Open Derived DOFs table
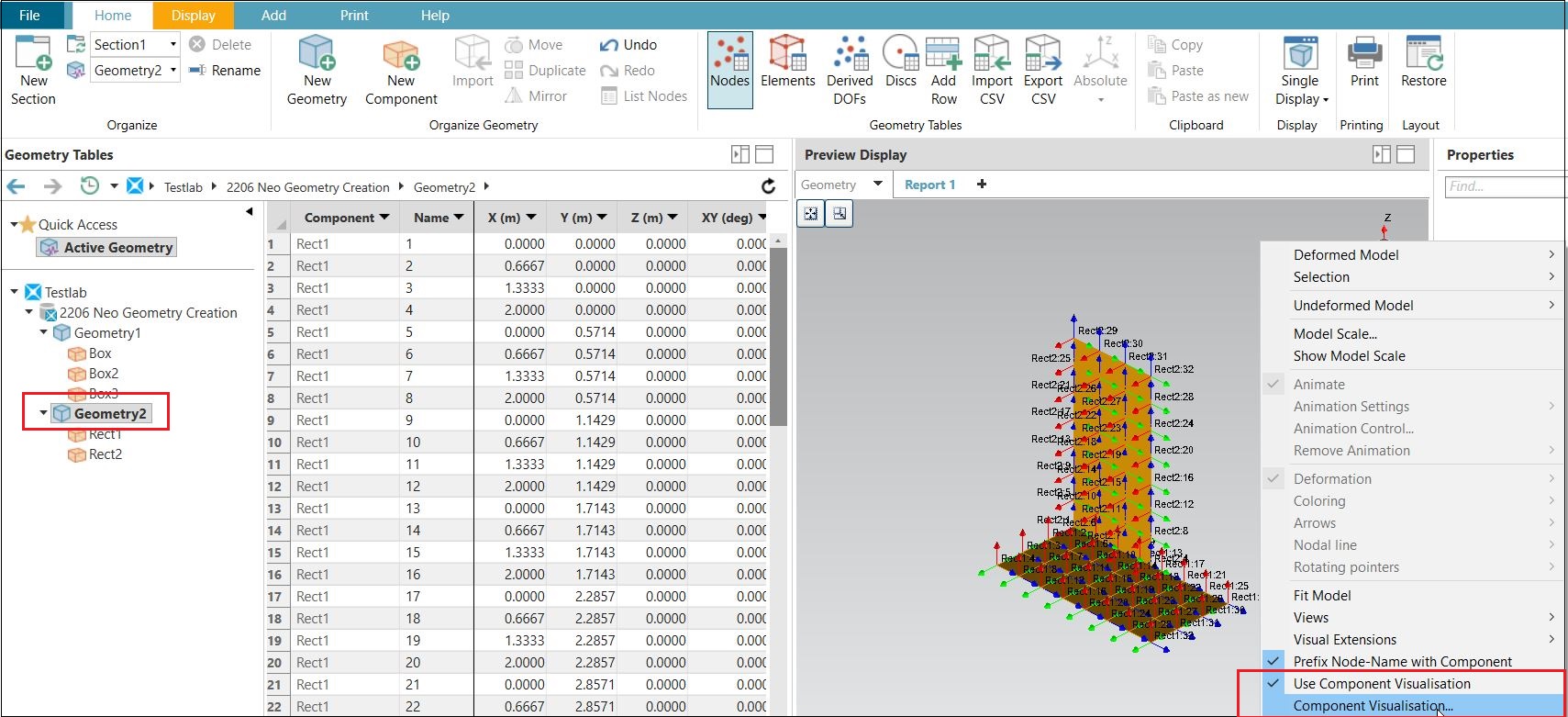 tap(850, 71)
